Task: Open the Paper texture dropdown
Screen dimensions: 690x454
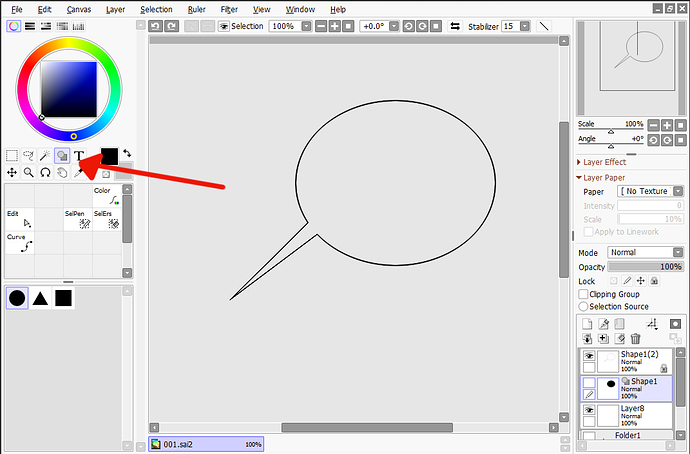Action: [650, 191]
